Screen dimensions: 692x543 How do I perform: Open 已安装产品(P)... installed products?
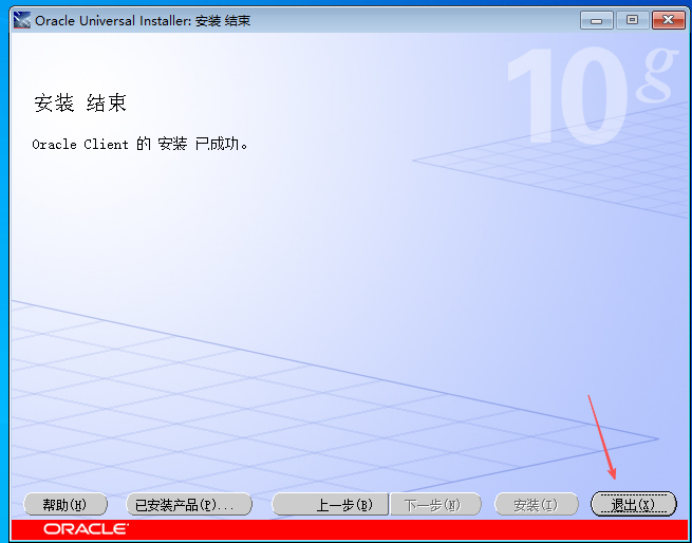click(189, 504)
